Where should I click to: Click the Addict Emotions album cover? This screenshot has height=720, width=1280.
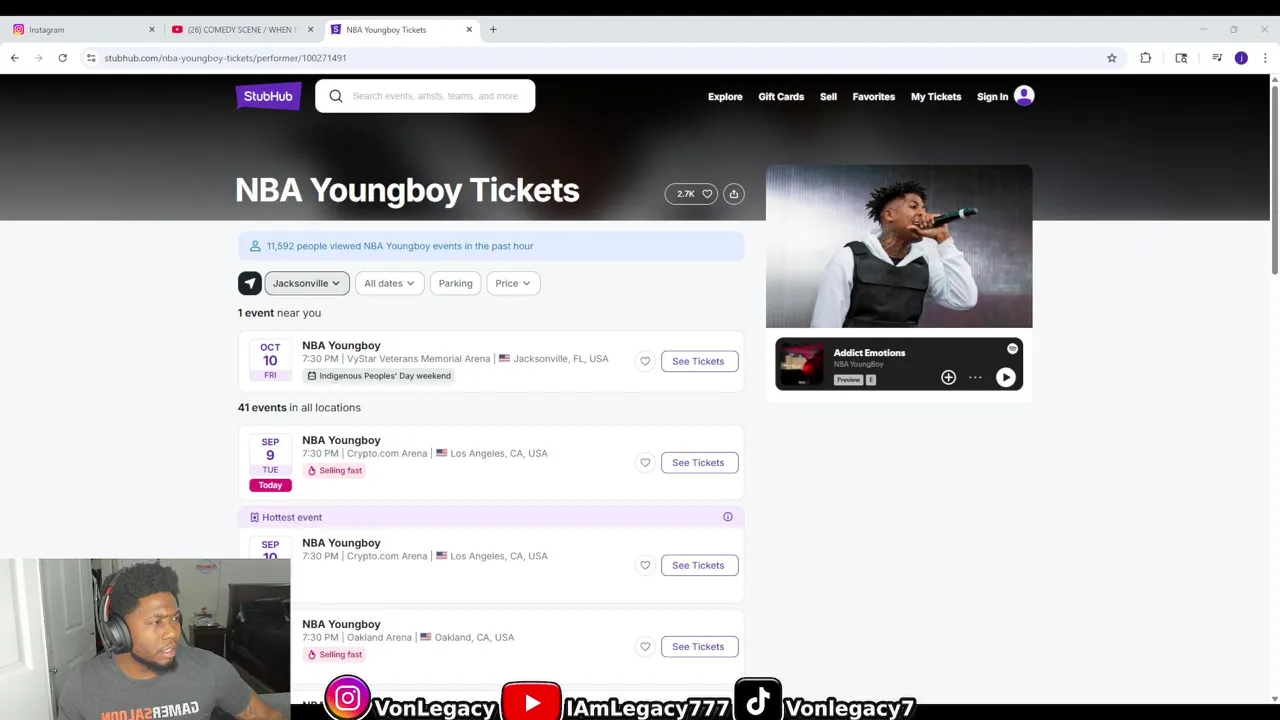coord(801,364)
